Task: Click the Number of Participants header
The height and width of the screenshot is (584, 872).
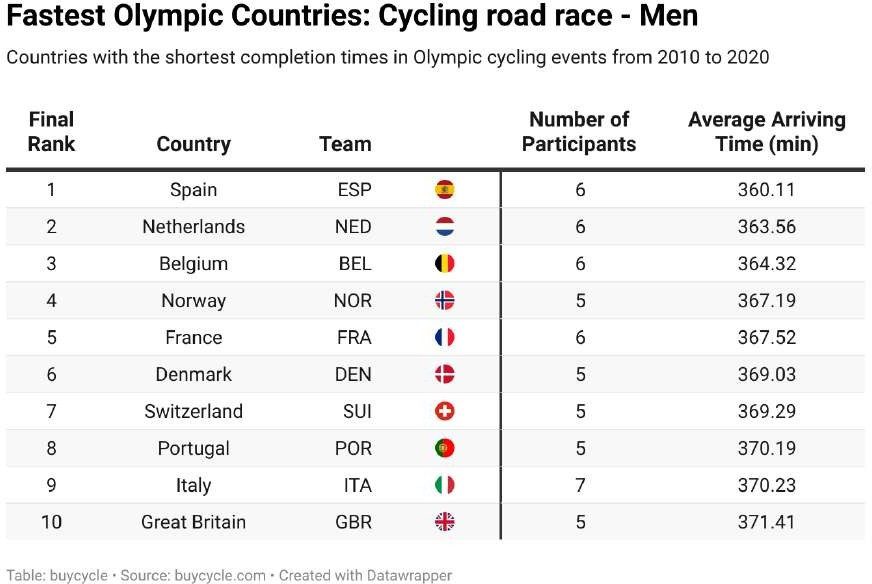Action: (579, 132)
